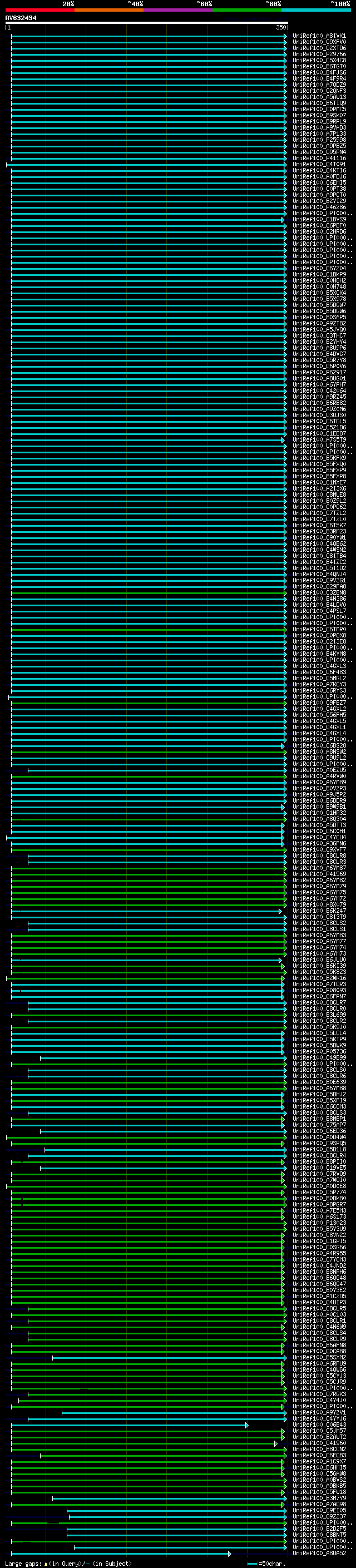This screenshot has width=356, height=1568.
Task: Click UniRef100_C0PT38 label
Action: (x=319, y=189)
